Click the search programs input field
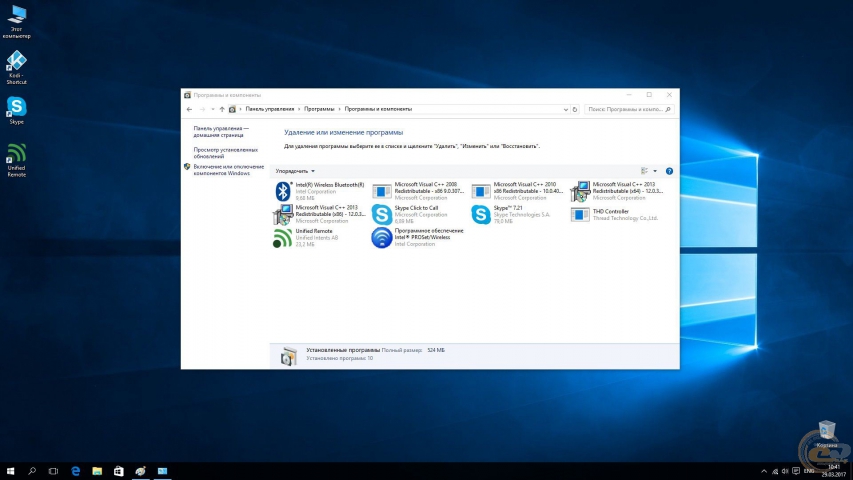Image resolution: width=853 pixels, height=480 pixels. (623, 108)
